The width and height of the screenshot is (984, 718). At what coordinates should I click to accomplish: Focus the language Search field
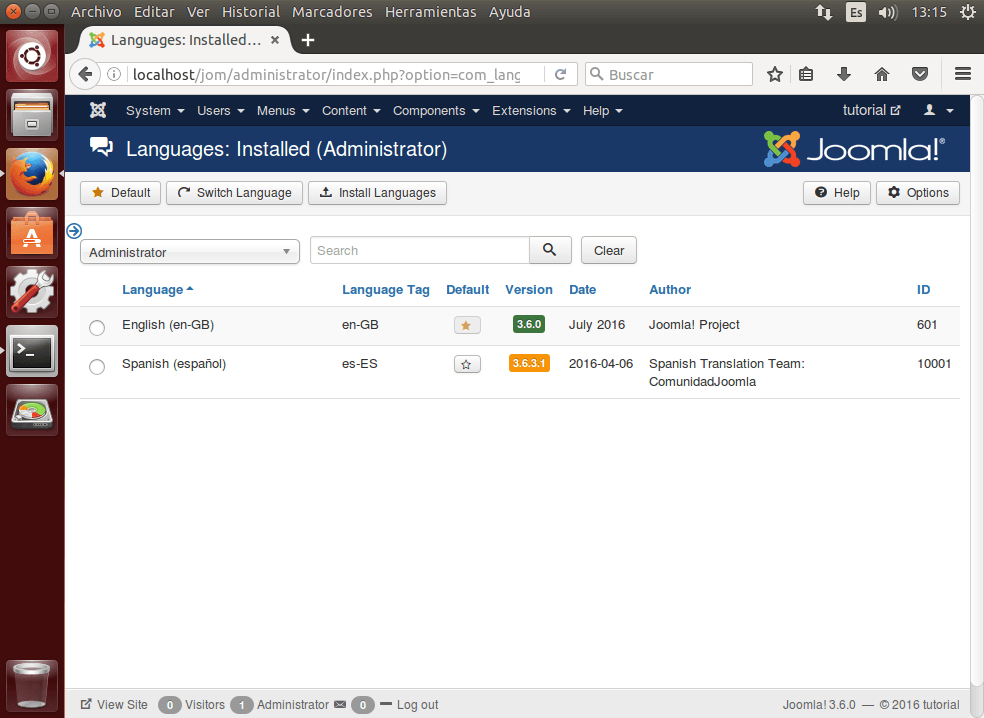(420, 250)
